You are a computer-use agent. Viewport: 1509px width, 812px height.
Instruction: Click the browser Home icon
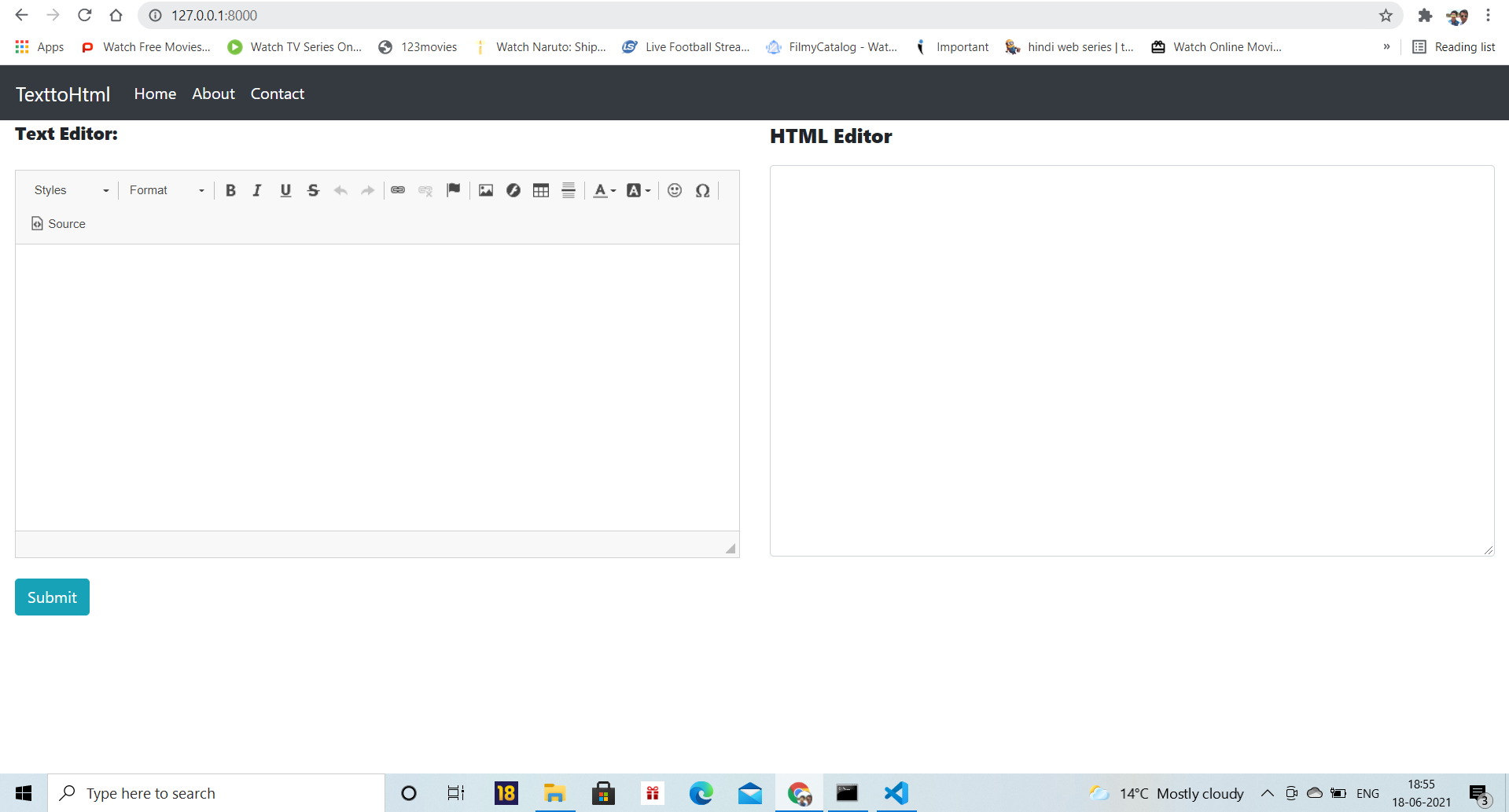[116, 15]
